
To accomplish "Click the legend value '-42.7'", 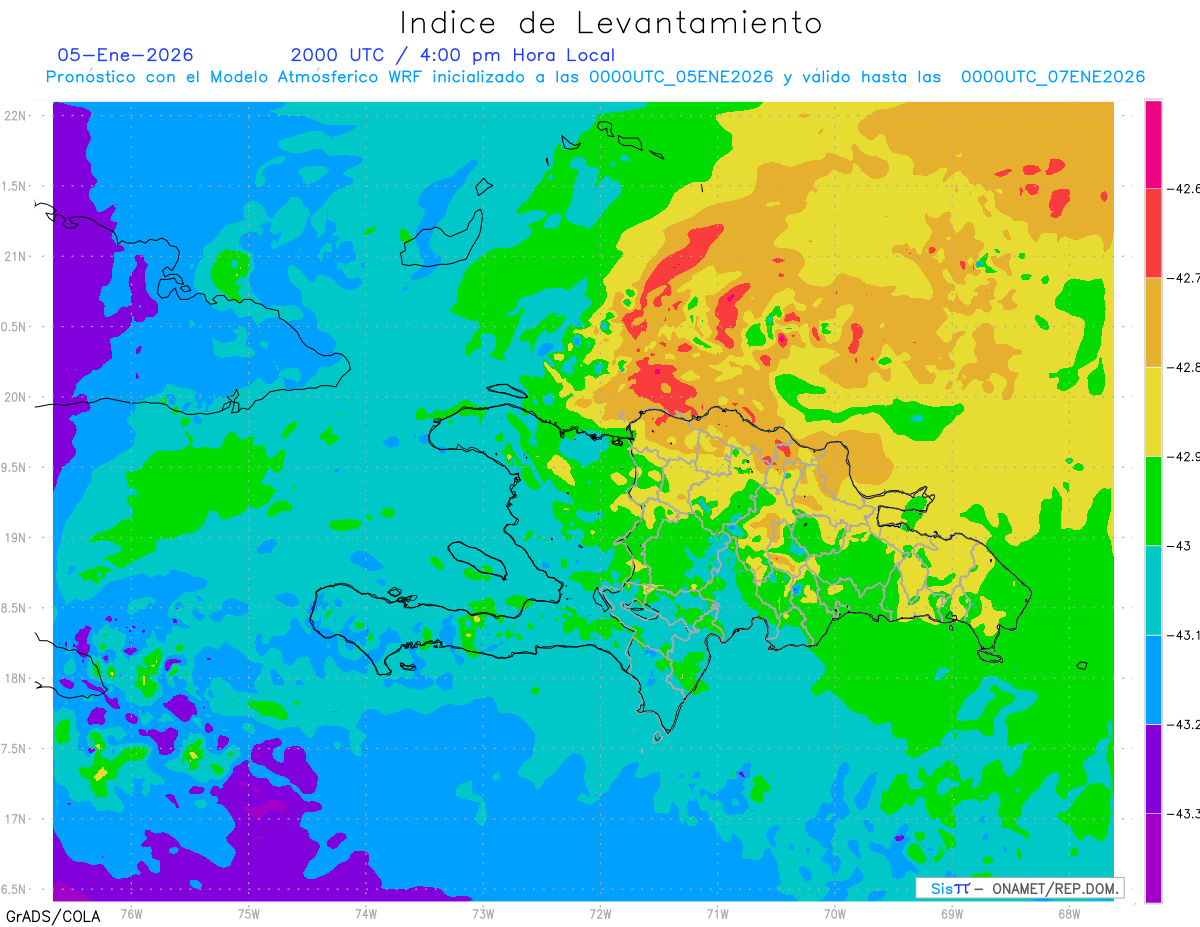I will click(1183, 278).
